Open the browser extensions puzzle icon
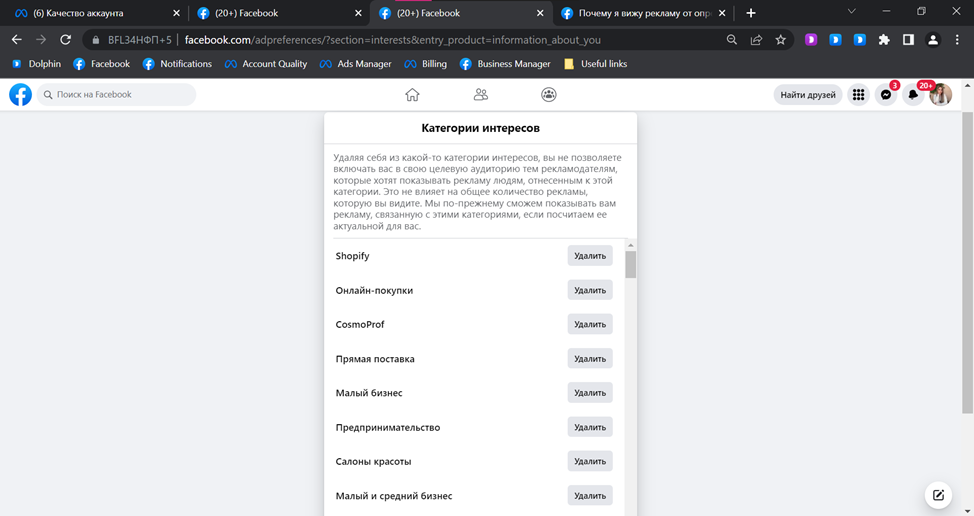974x516 pixels. point(884,40)
